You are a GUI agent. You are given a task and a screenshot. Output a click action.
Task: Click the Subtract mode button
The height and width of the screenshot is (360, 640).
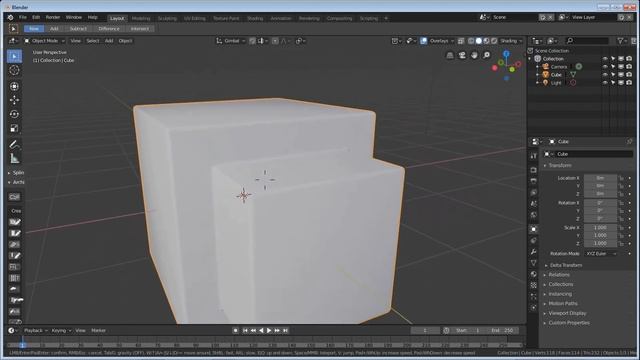[x=78, y=29]
